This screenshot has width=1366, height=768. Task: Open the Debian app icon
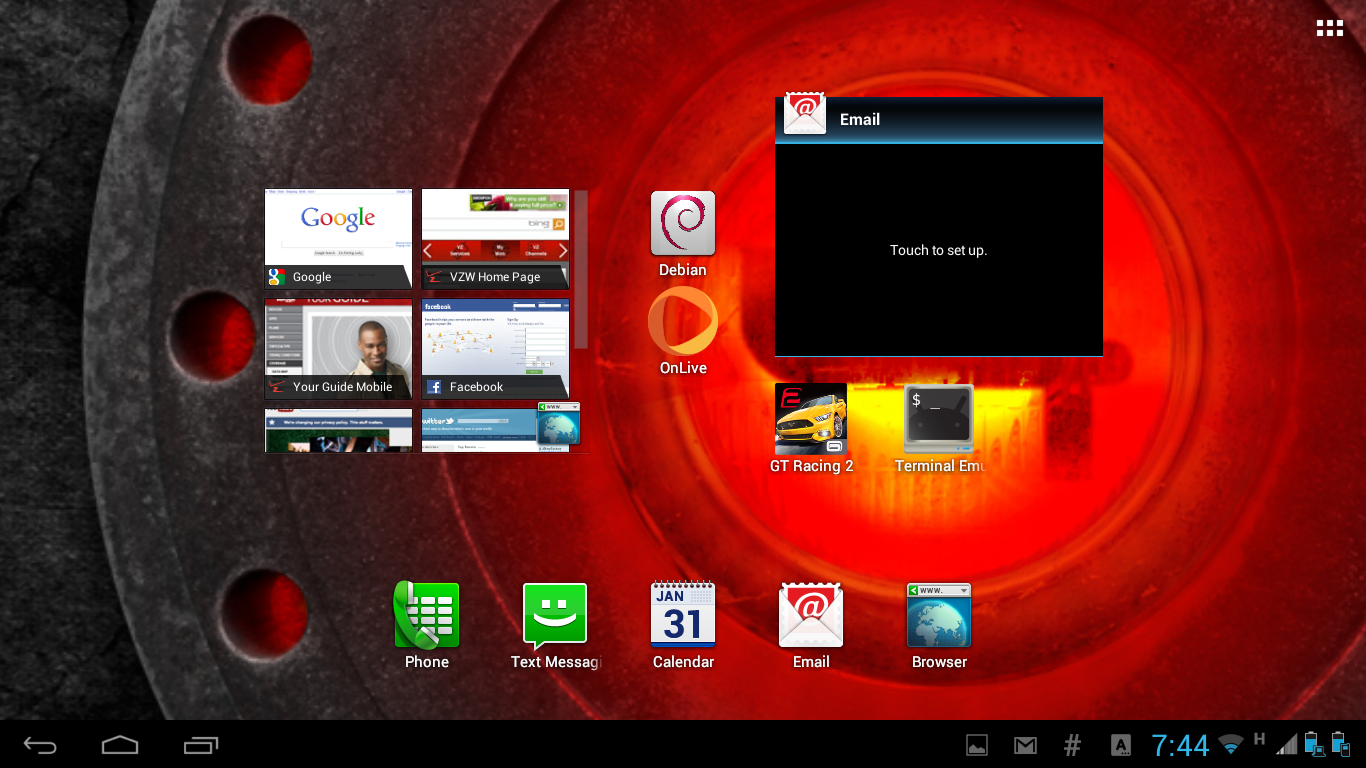click(x=683, y=224)
